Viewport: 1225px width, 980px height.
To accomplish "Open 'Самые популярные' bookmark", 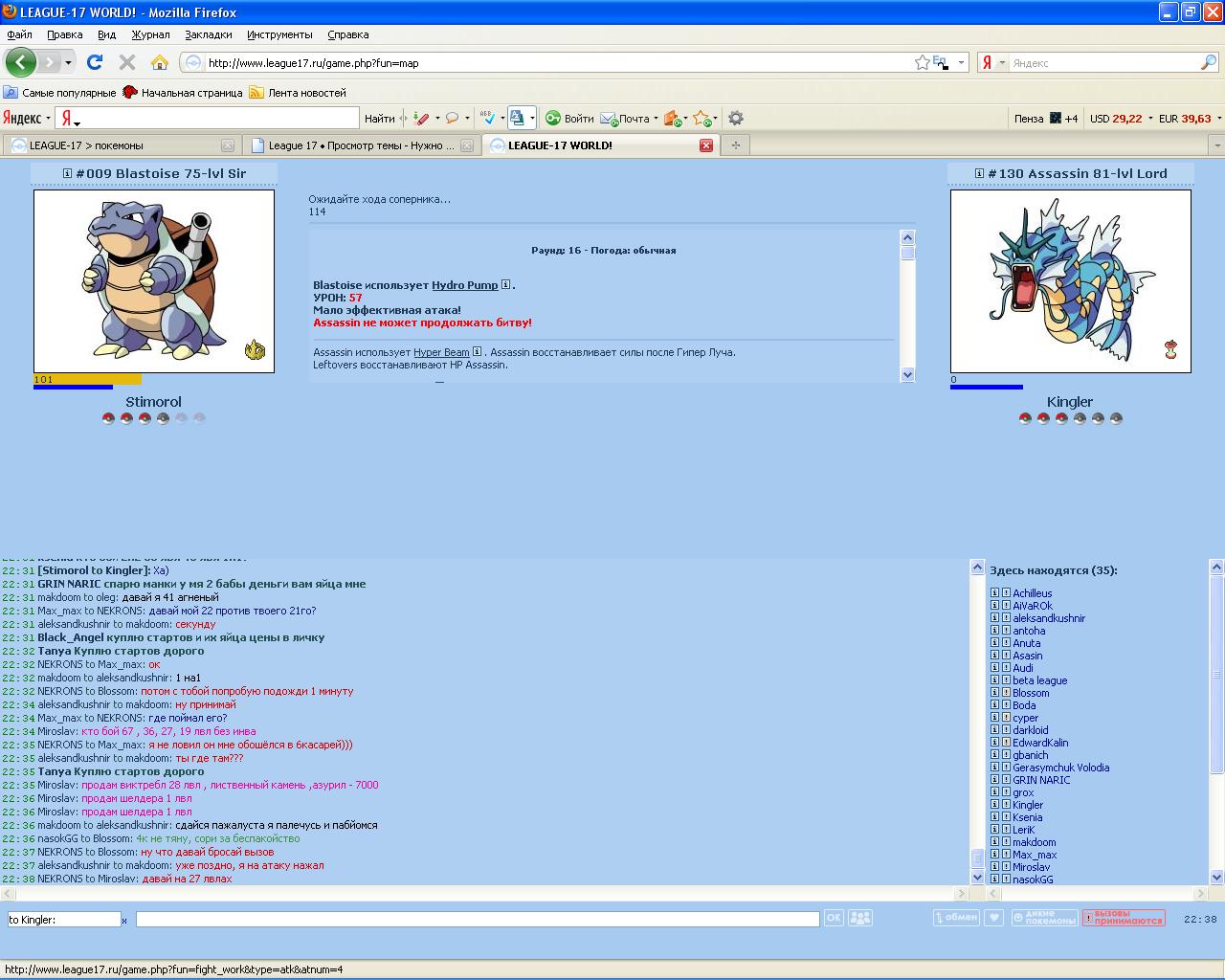I will pyautogui.click(x=59, y=93).
